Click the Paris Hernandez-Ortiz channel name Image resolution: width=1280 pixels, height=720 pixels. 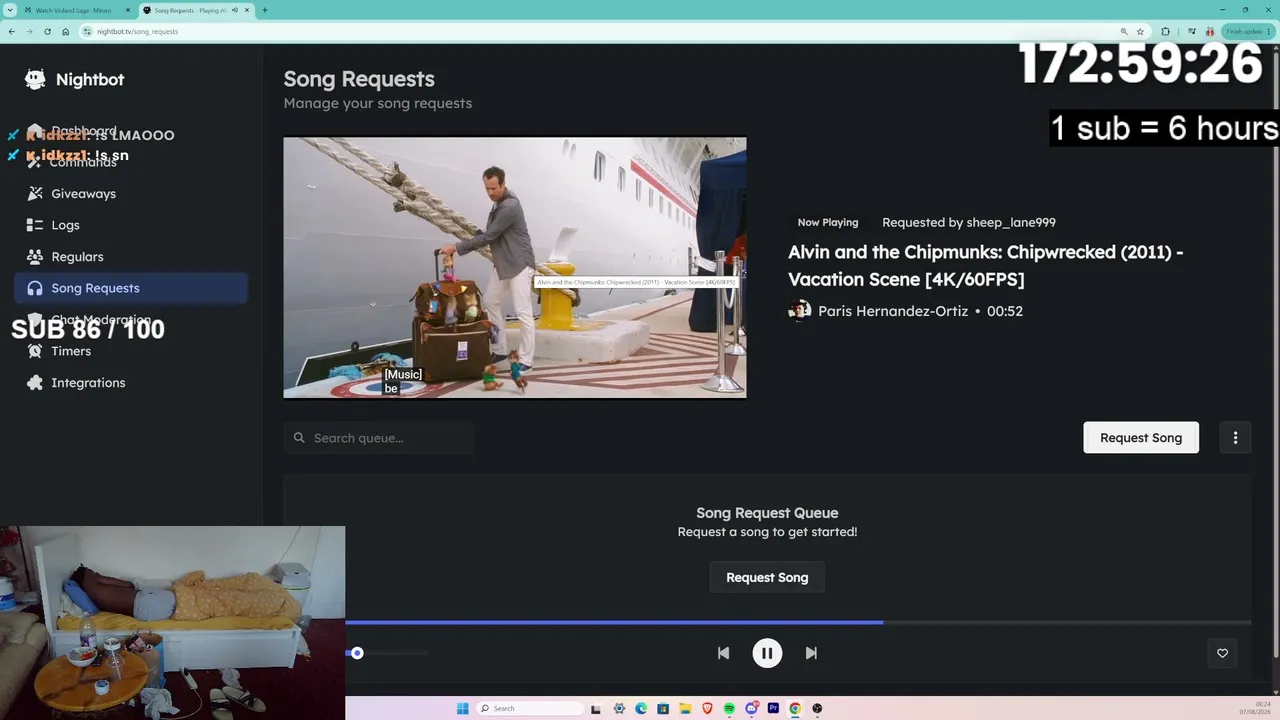coord(893,311)
